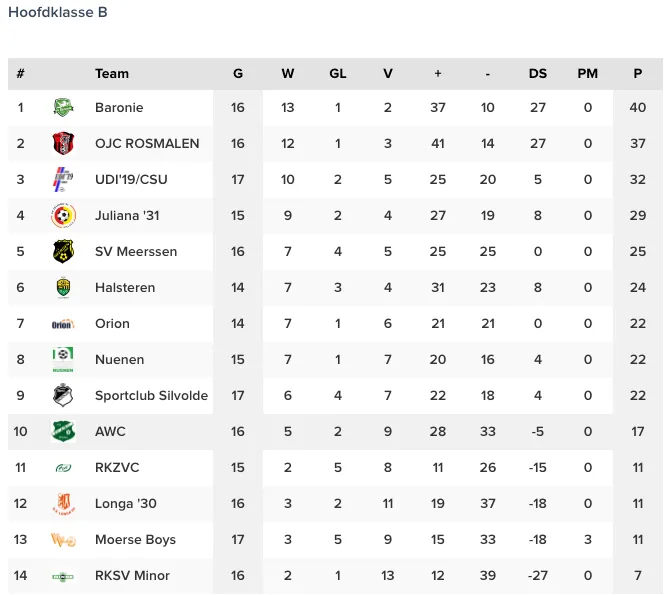Open the Moerse Boys logo
The height and width of the screenshot is (595, 671).
[63, 540]
